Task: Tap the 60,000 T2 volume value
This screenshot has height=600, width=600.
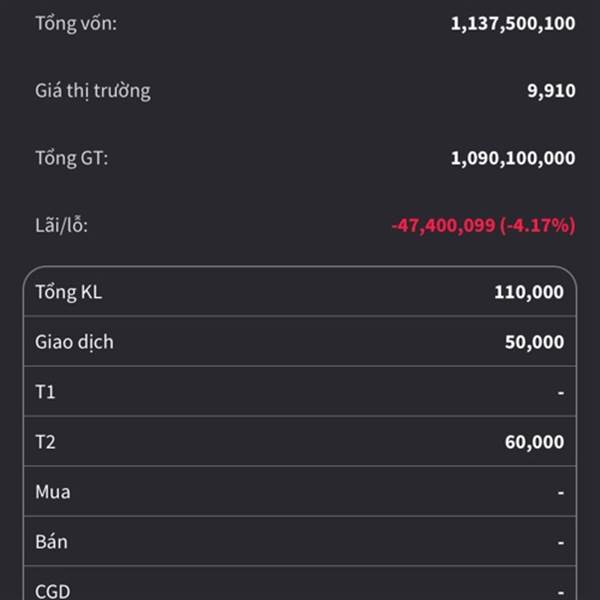Action: pyautogui.click(x=534, y=442)
